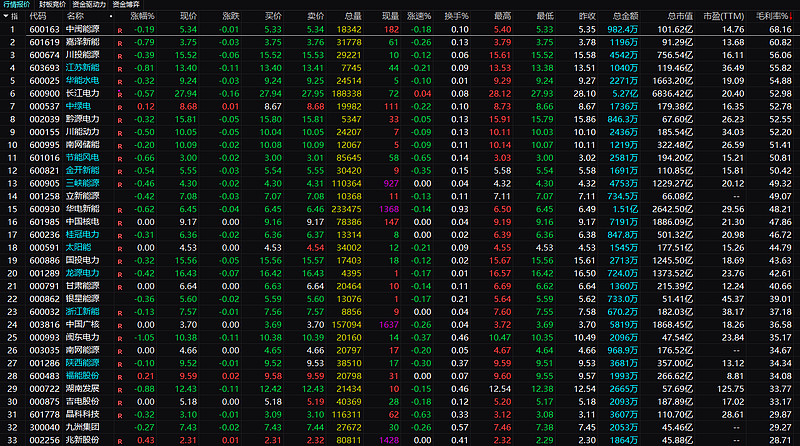Sort by the 代码 column header
Image resolution: width=800 pixels, height=446 pixels.
[x=38, y=16]
